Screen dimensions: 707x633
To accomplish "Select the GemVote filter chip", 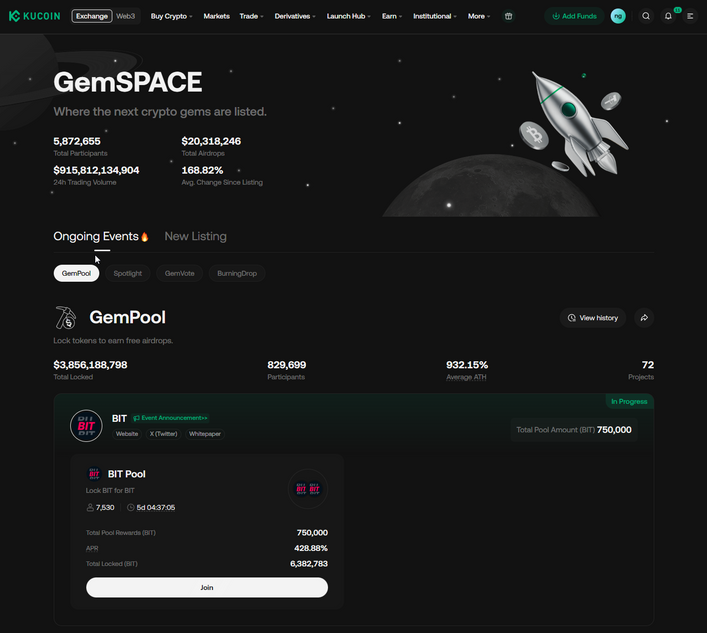I will pos(179,273).
